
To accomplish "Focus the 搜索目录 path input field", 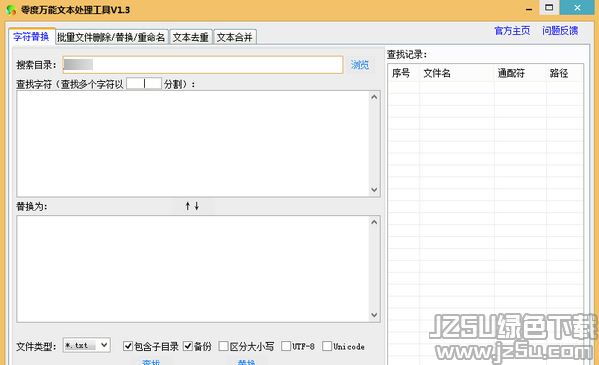I will click(203, 65).
